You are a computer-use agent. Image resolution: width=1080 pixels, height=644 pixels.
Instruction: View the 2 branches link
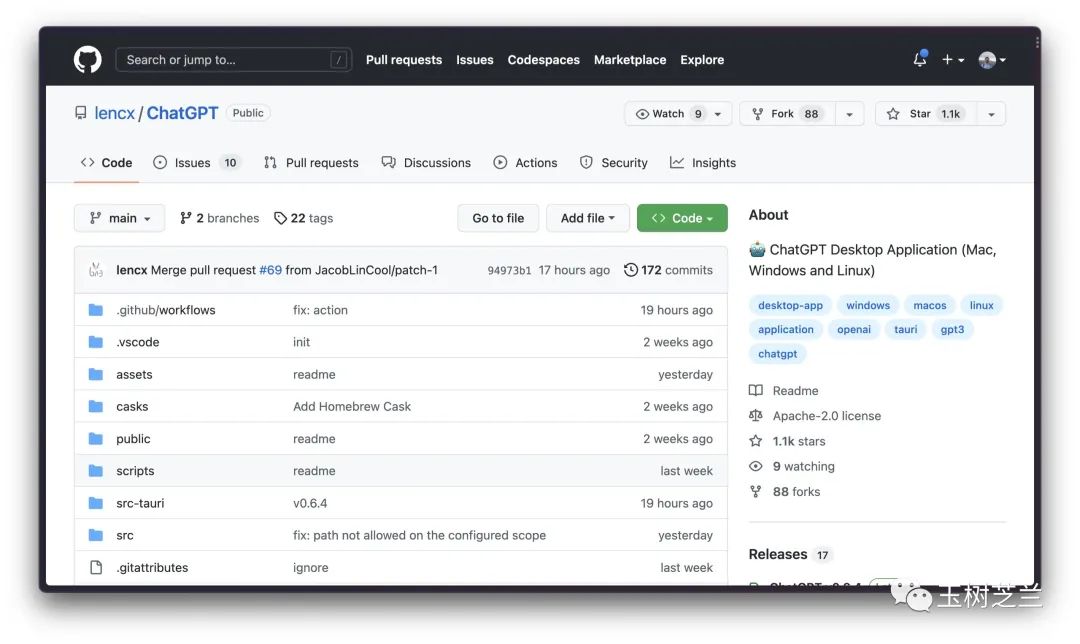coord(220,218)
